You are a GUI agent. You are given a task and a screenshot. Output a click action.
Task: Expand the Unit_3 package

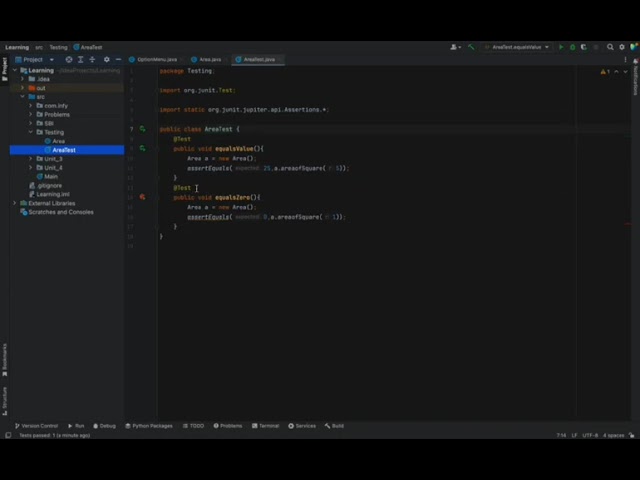click(31, 159)
